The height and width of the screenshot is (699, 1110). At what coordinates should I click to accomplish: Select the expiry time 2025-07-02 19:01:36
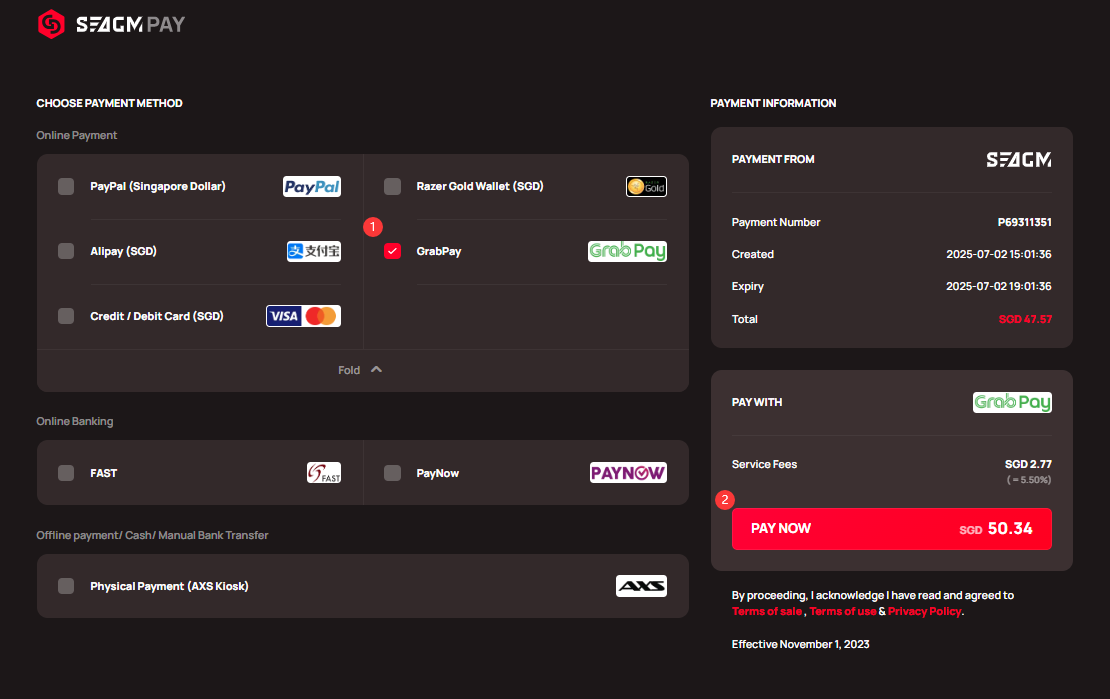(x=999, y=286)
